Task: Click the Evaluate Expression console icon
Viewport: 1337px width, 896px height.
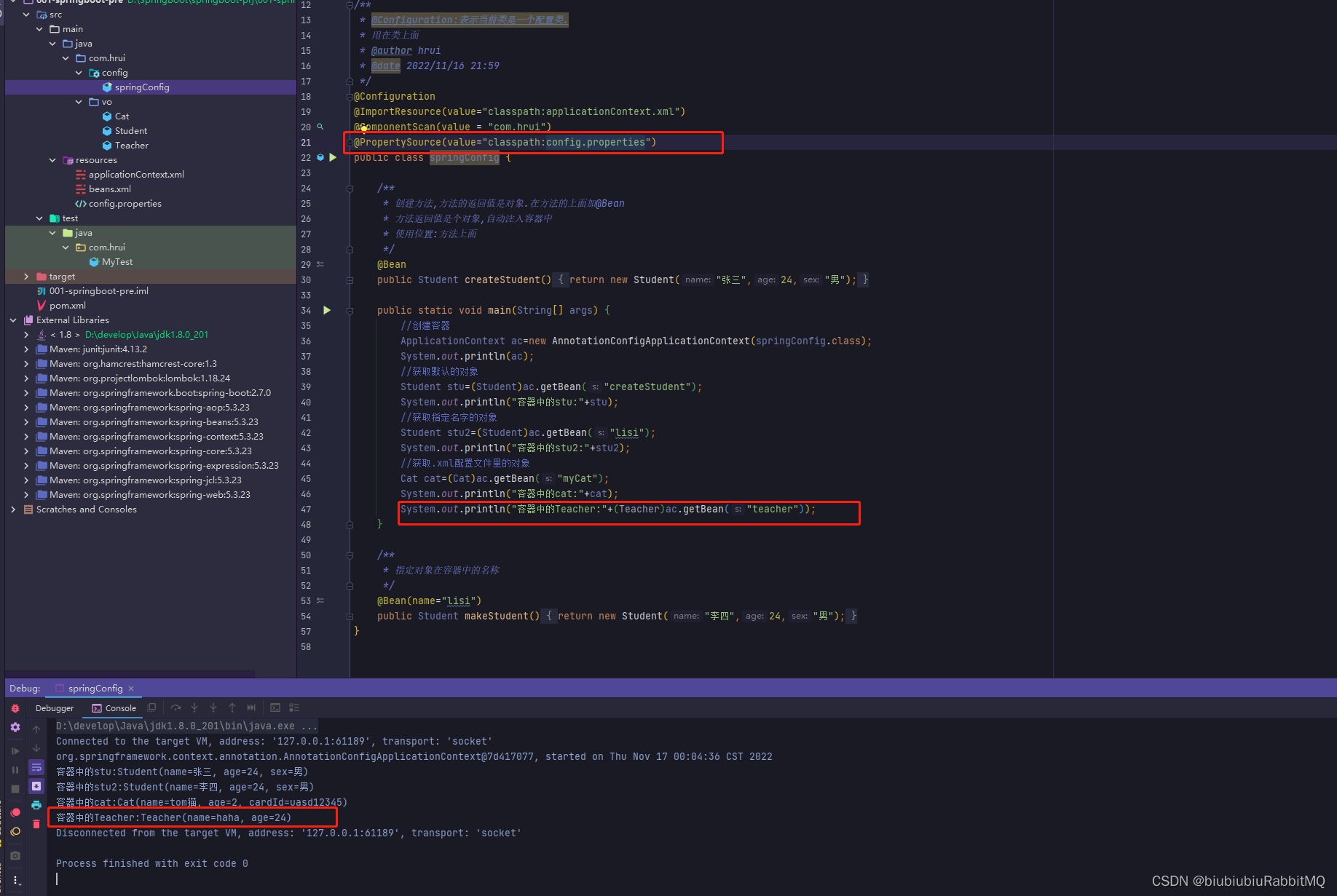Action: 275,707
